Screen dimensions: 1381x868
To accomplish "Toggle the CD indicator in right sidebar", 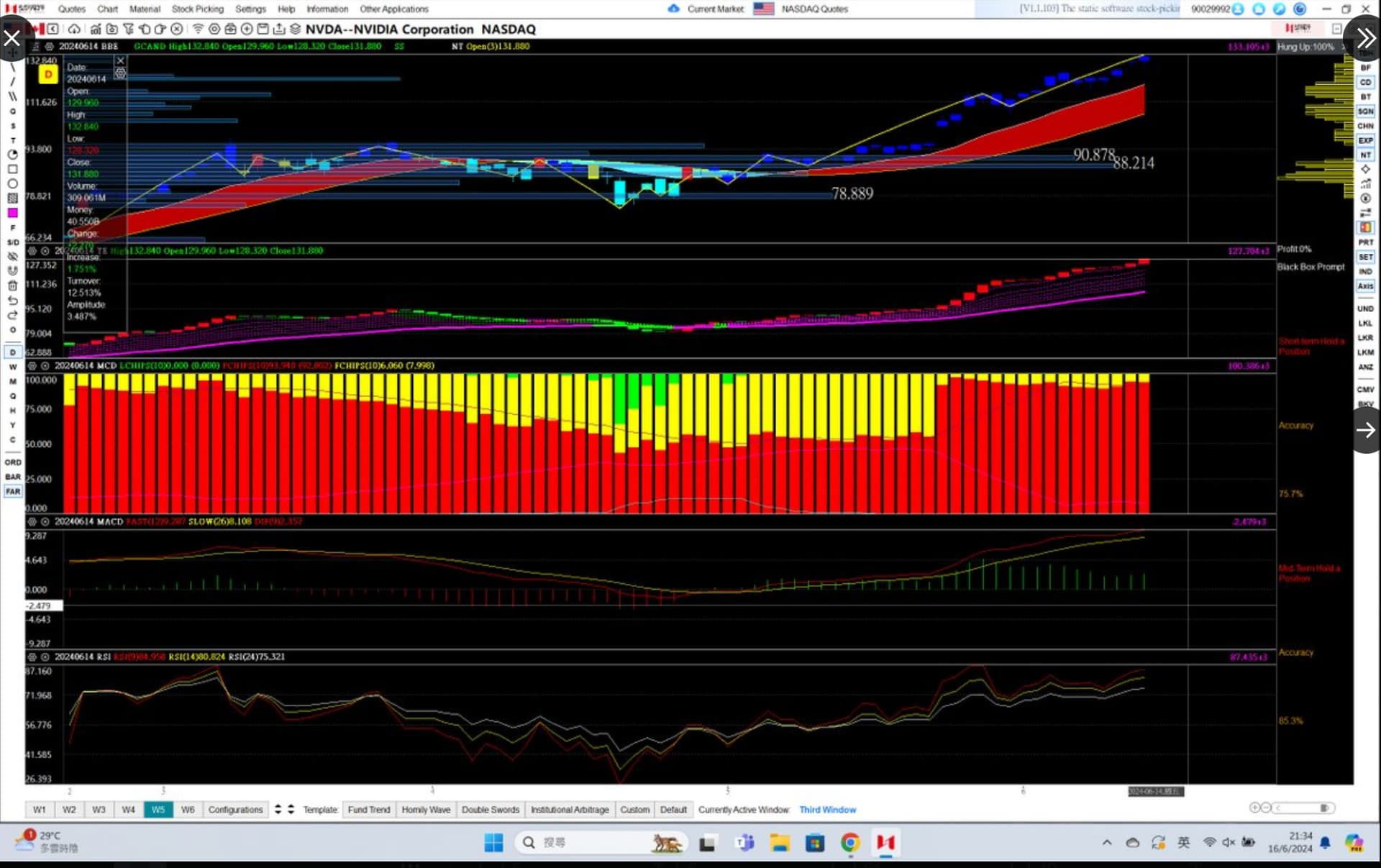I will click(x=1365, y=82).
